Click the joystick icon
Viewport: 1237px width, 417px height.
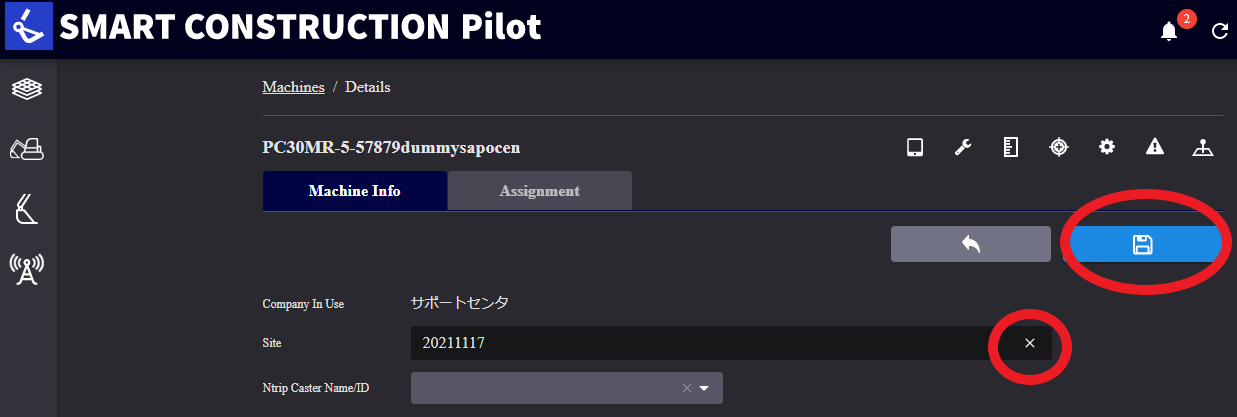(x=1203, y=148)
